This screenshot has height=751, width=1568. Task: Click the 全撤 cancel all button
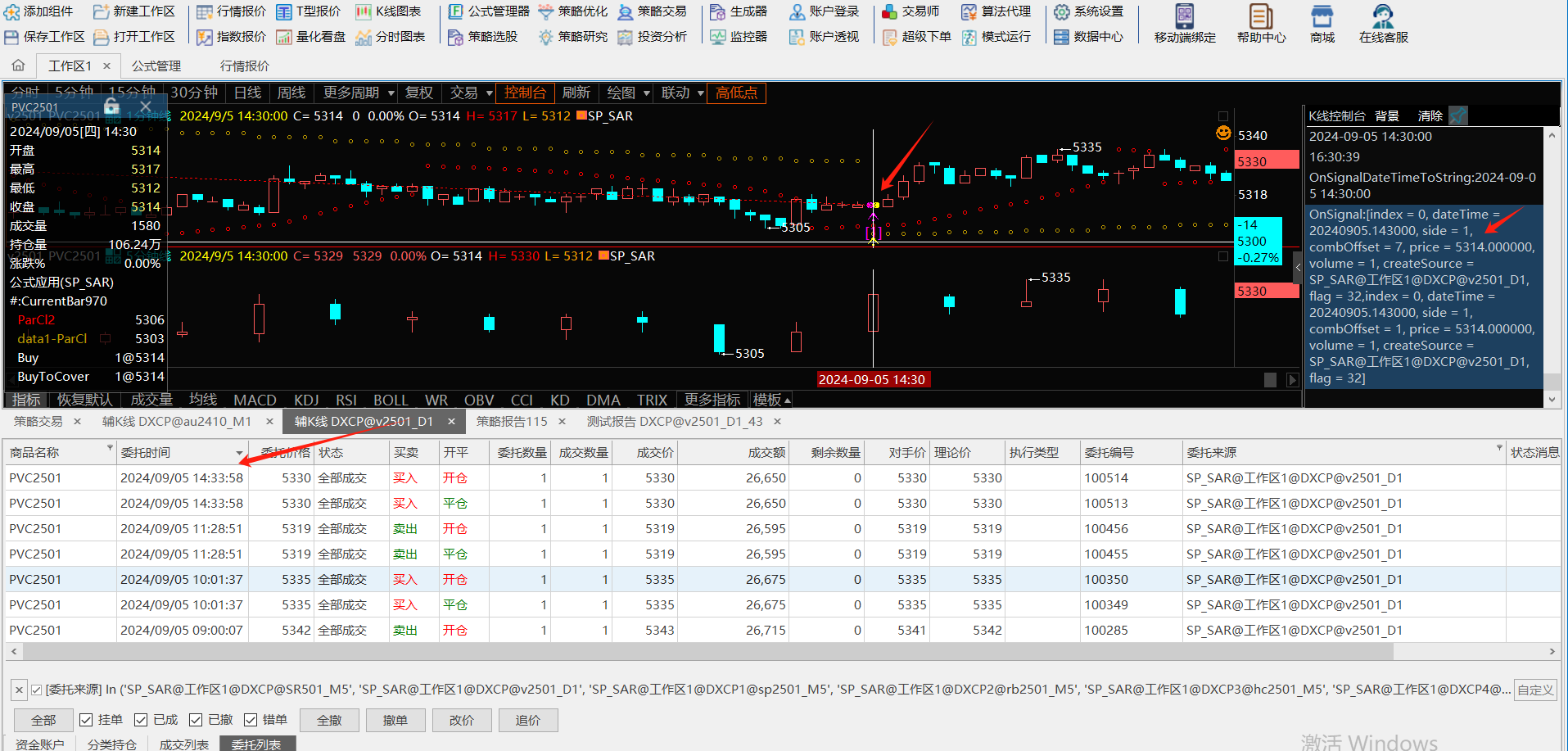330,720
